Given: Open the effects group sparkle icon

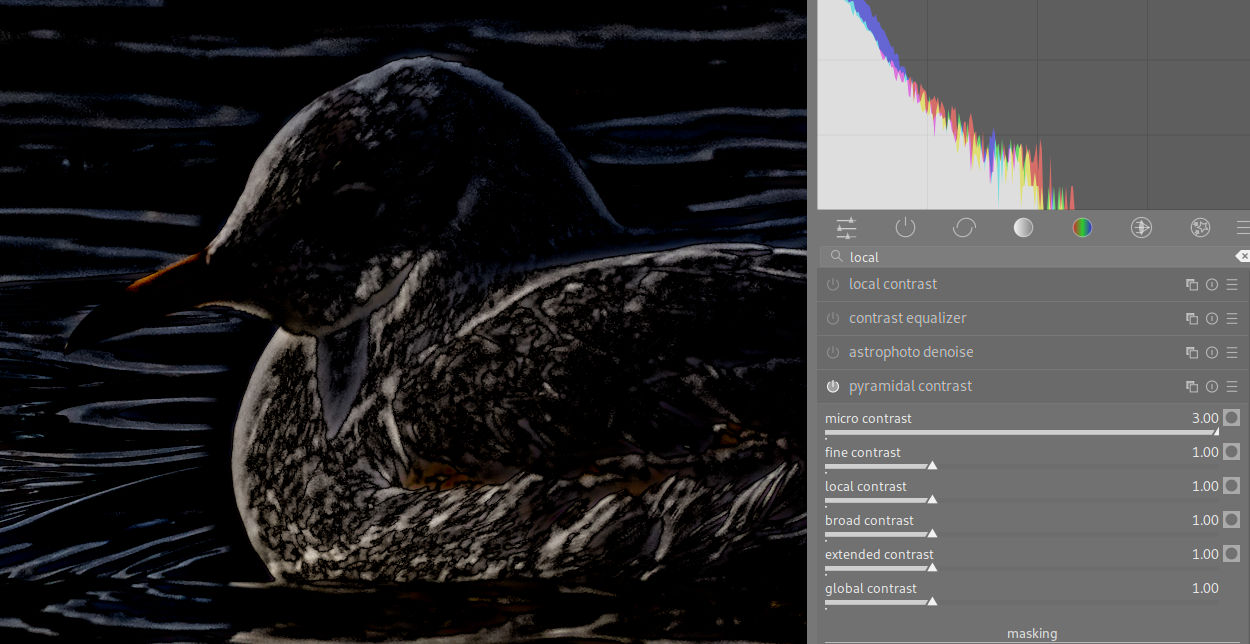Looking at the screenshot, I should (1201, 228).
